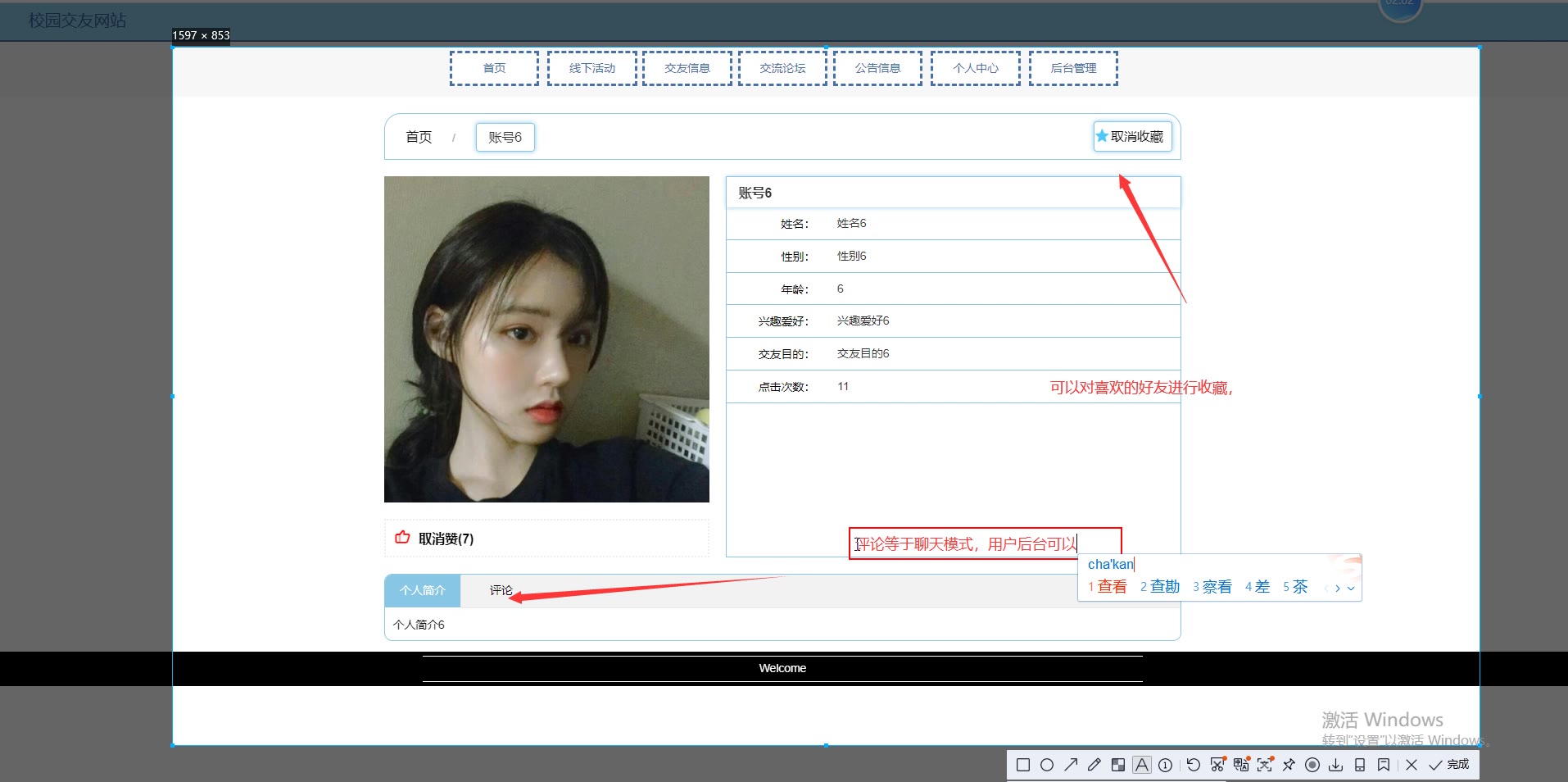Open the 交友信息 navigation item

(x=687, y=68)
